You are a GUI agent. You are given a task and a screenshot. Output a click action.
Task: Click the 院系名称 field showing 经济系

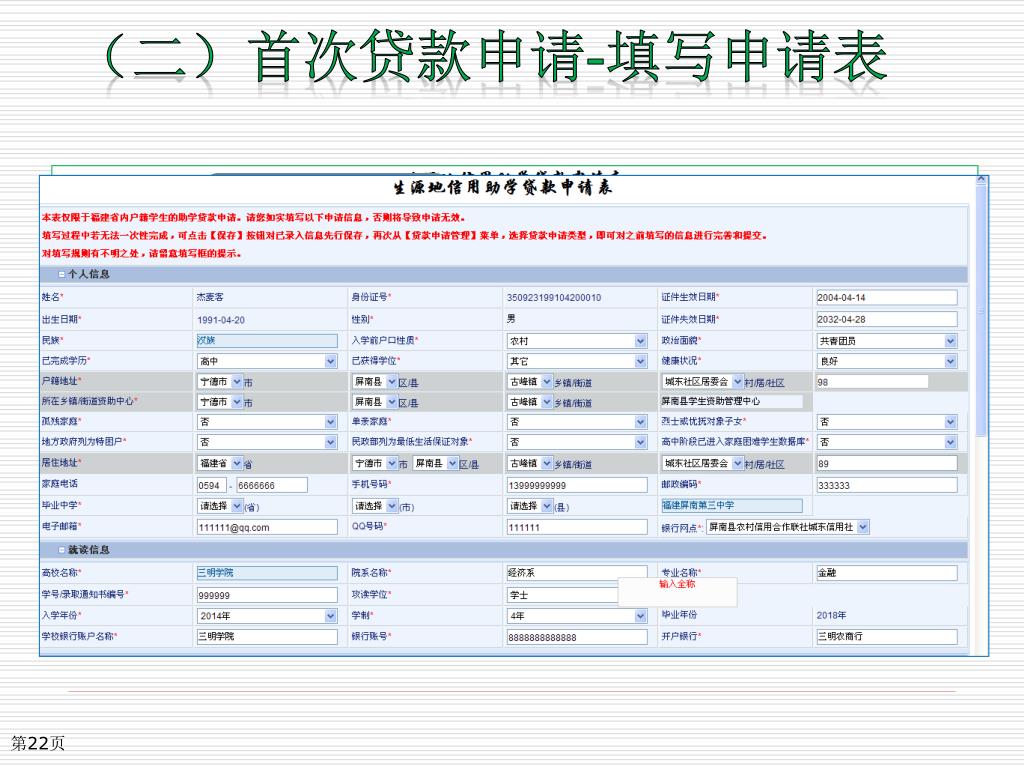point(577,573)
